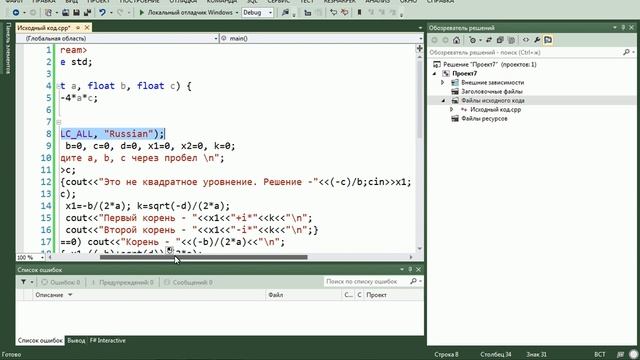
Task: Open the editor tab list dropdown arrow
Action: coord(420,28)
